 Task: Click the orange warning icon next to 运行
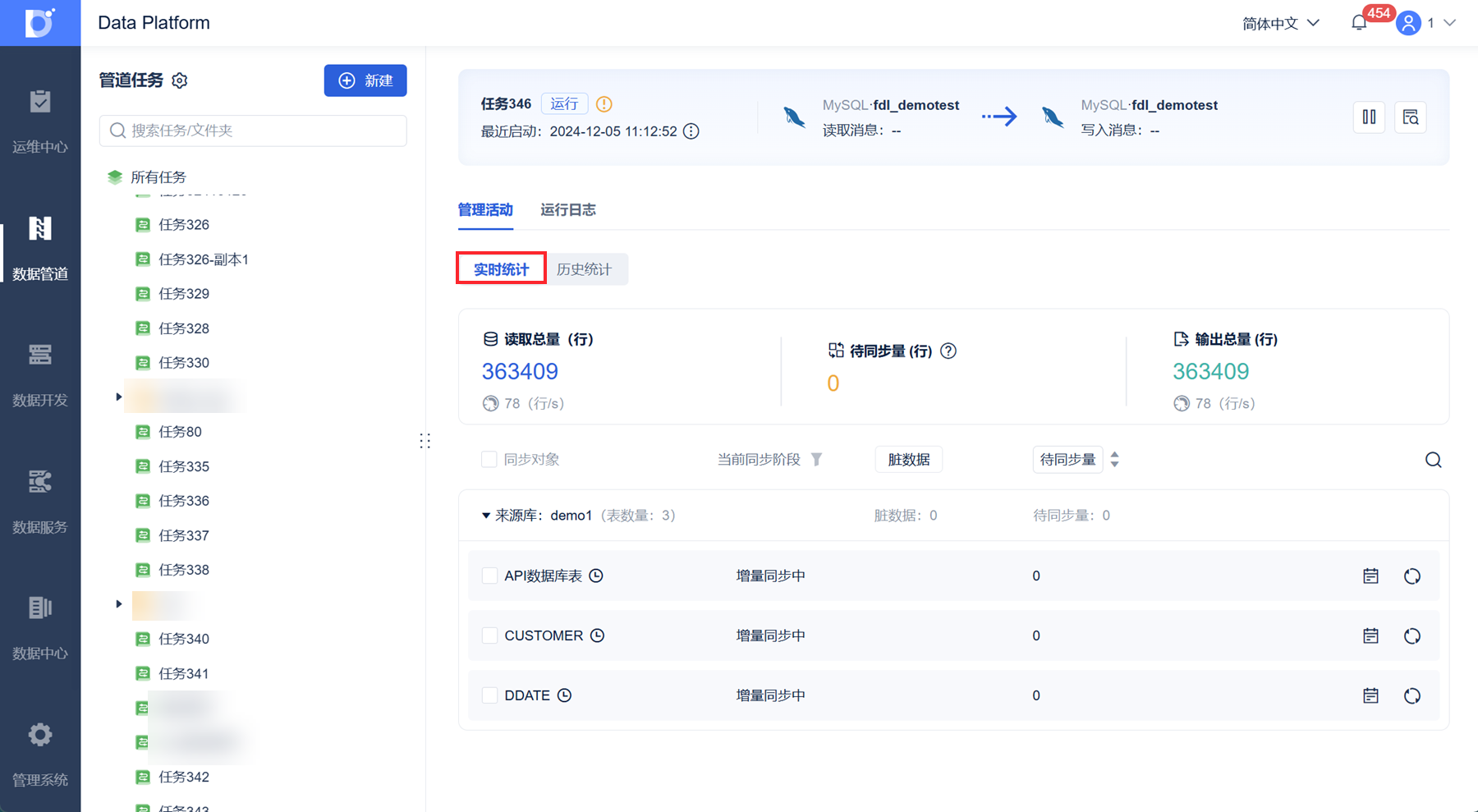click(604, 104)
